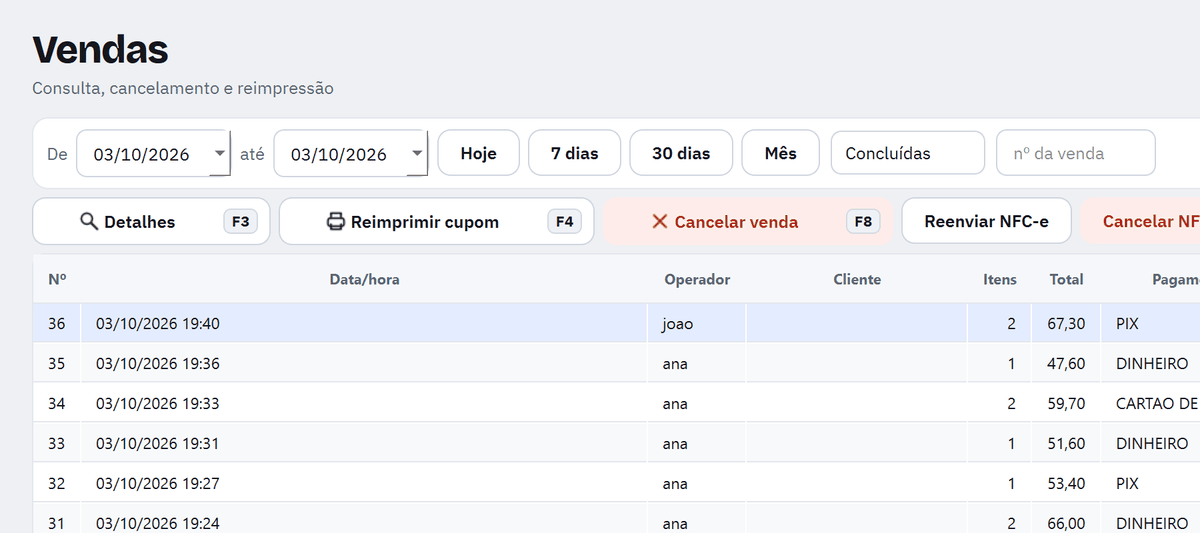Image resolution: width=1200 pixels, height=533 pixels.
Task: Select sale number 35 row
Action: tap(616, 364)
